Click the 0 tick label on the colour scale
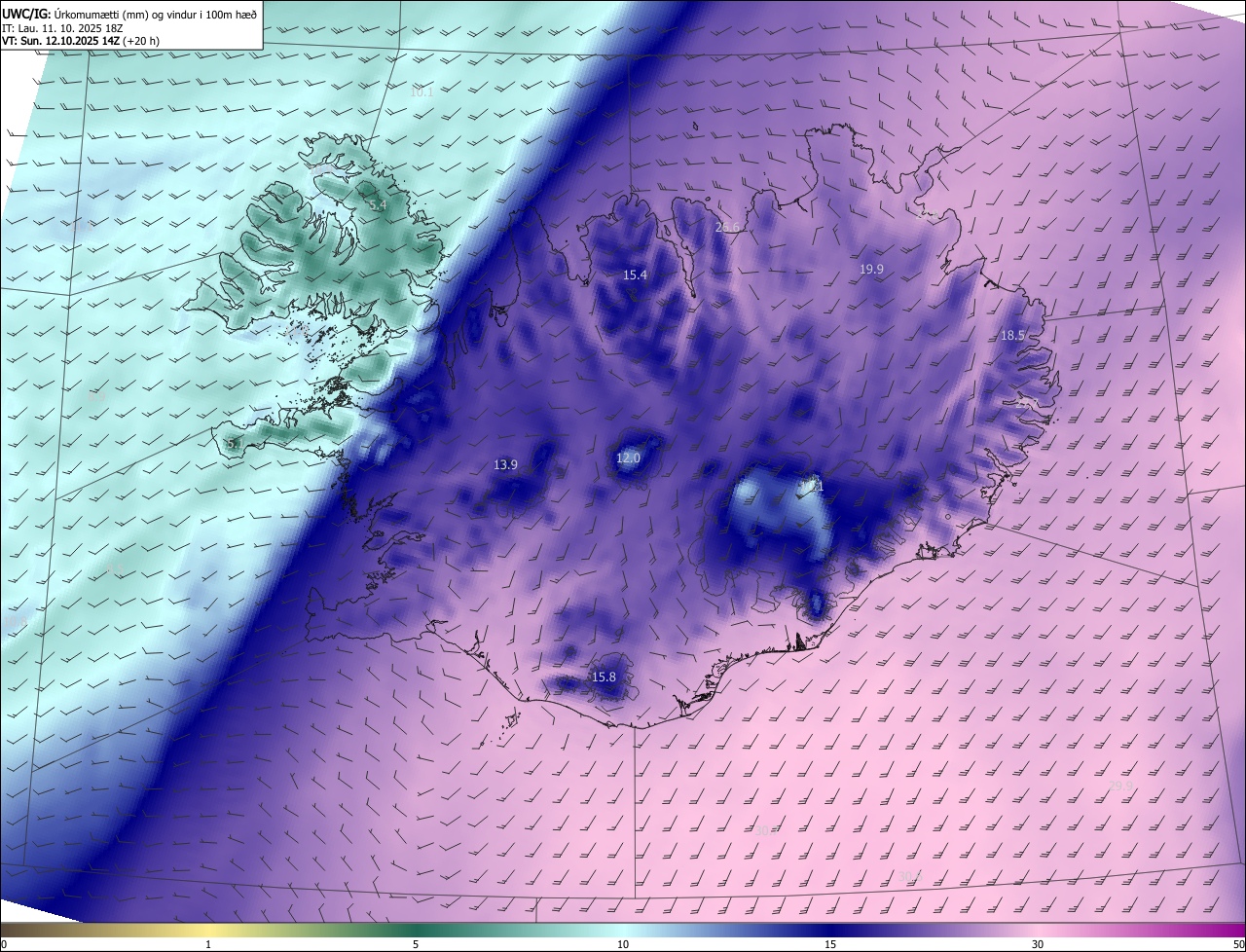 [x=4, y=944]
